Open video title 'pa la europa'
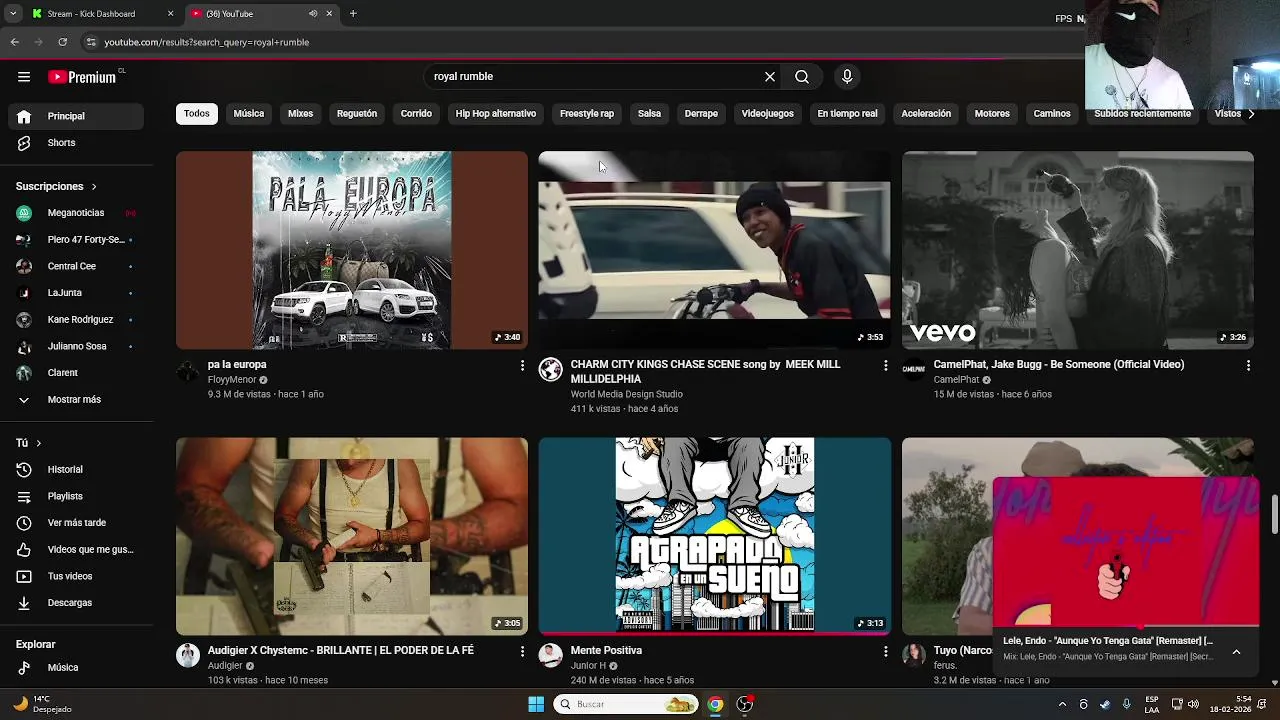 click(237, 365)
